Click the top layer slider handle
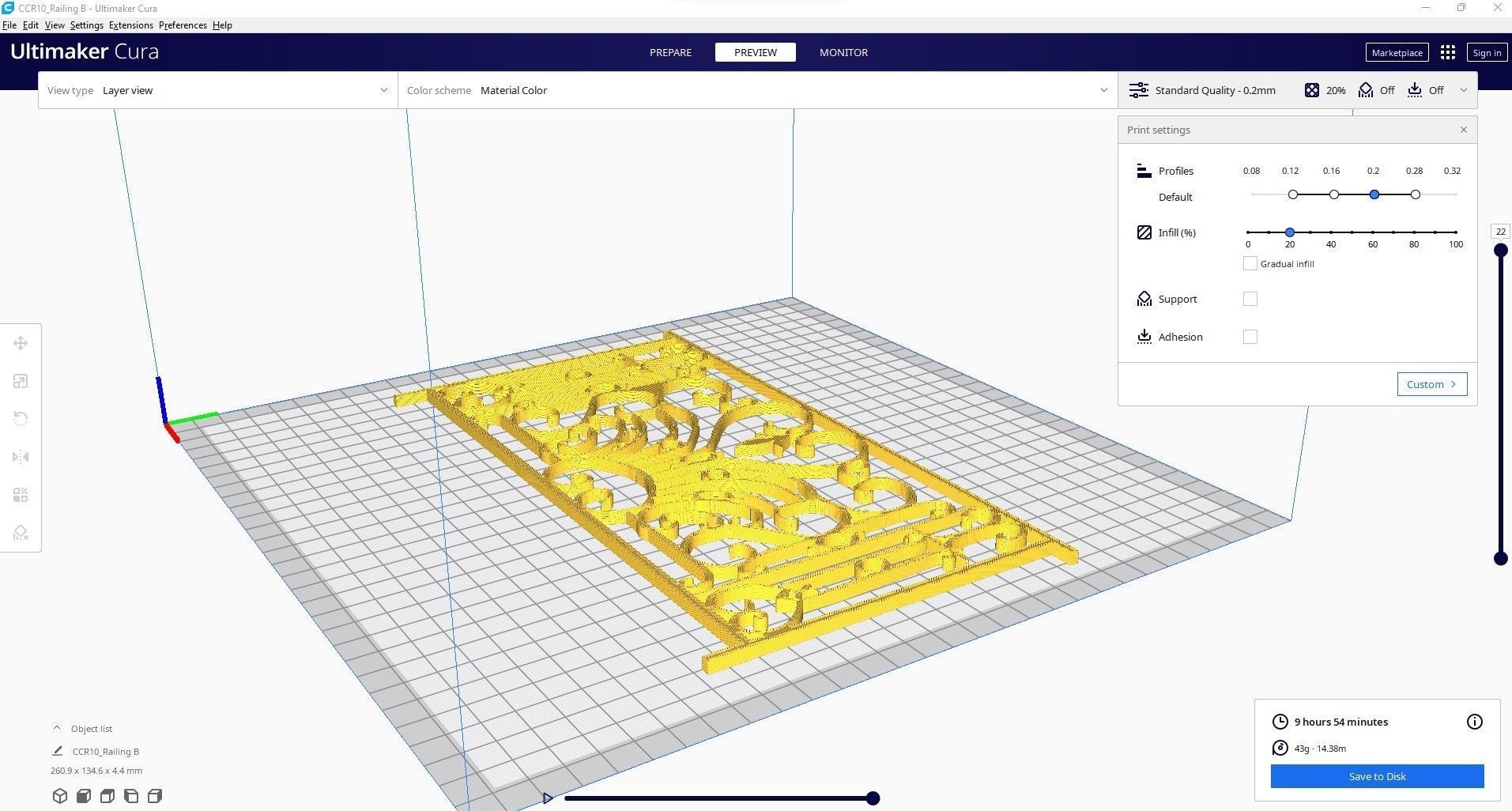Screen dimensions: 1512x811 [1500, 251]
